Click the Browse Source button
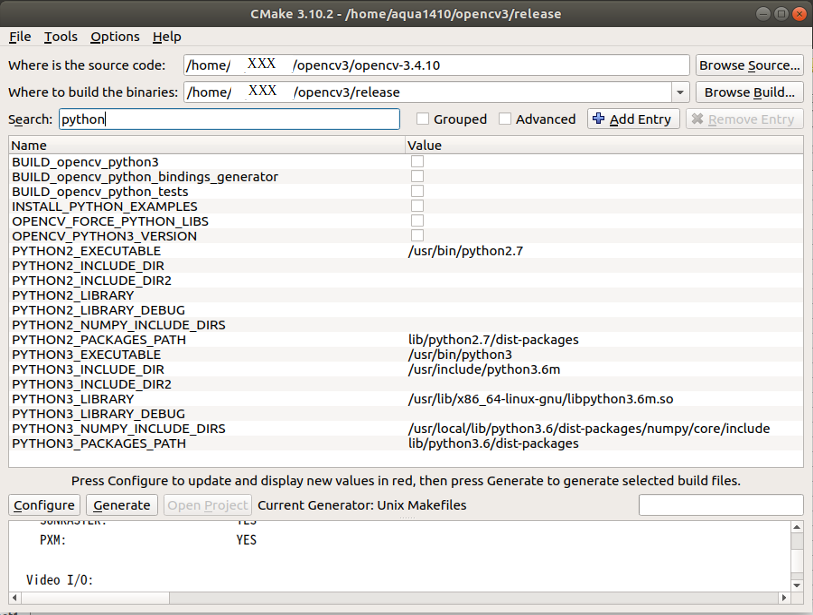The width and height of the screenshot is (813, 615). pyautogui.click(x=749, y=65)
